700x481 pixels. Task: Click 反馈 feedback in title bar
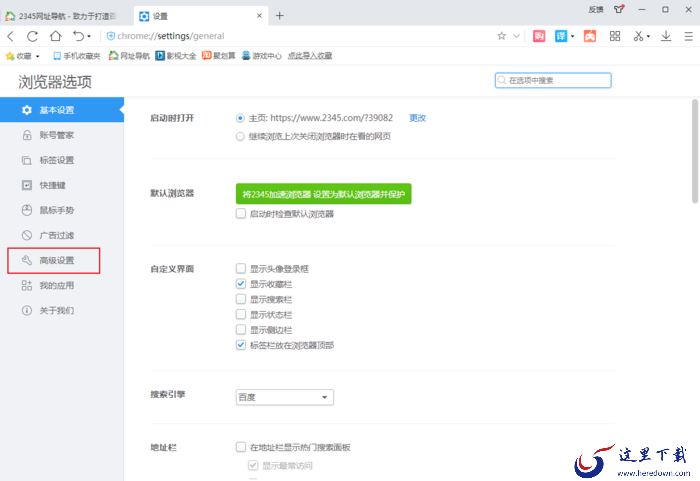pyautogui.click(x=596, y=9)
